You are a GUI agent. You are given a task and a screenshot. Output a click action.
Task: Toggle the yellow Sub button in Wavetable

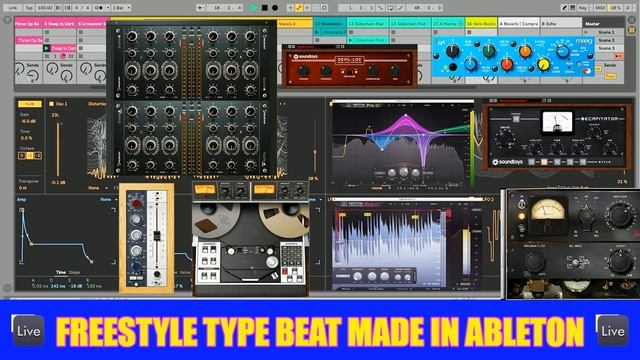click(29, 104)
